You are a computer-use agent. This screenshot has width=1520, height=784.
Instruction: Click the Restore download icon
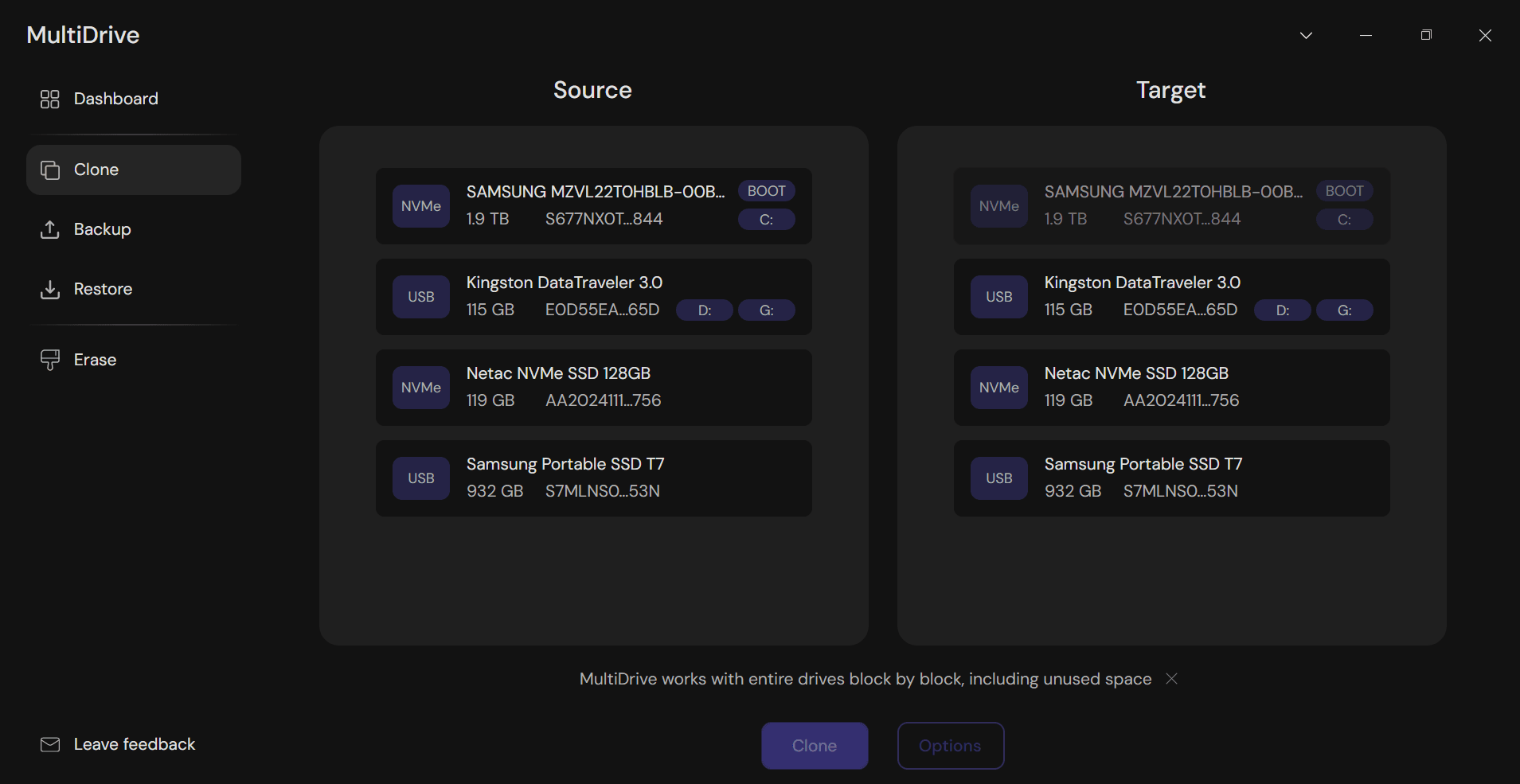(49, 289)
